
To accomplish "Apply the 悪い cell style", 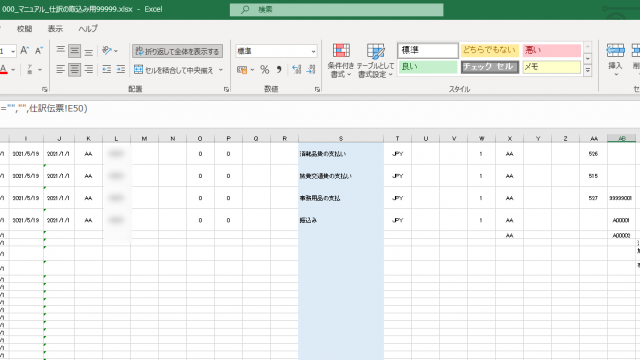I will [x=551, y=50].
